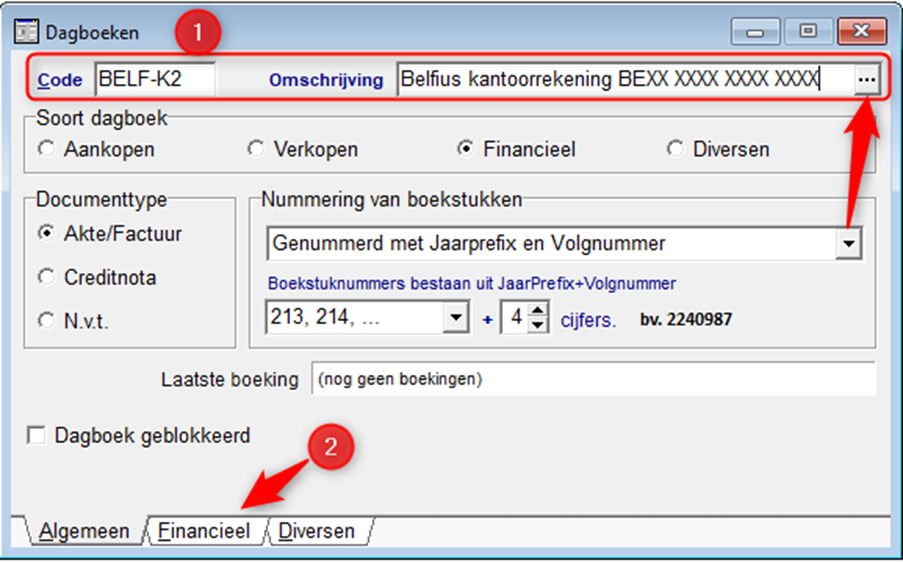Screen dimensions: 903x563
Task: Click the Code label link
Action: click(x=59, y=80)
